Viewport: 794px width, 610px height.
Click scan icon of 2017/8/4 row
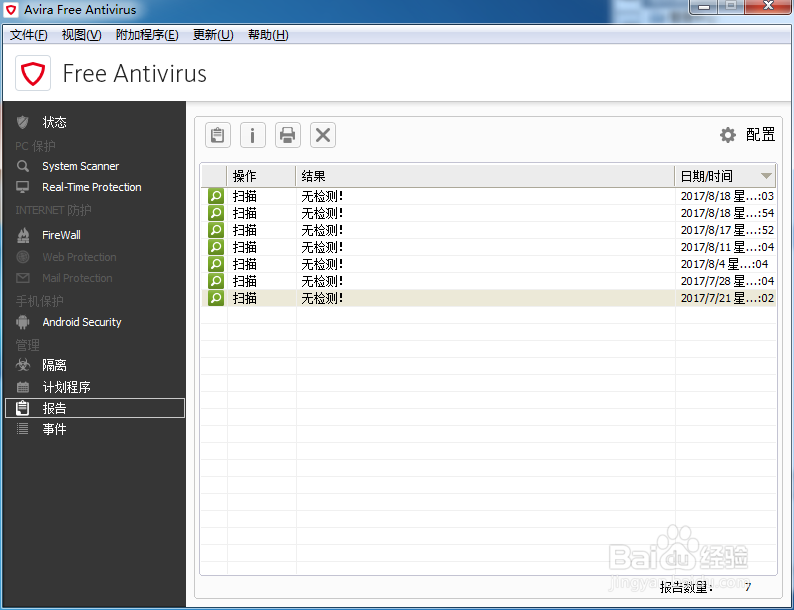coord(216,264)
